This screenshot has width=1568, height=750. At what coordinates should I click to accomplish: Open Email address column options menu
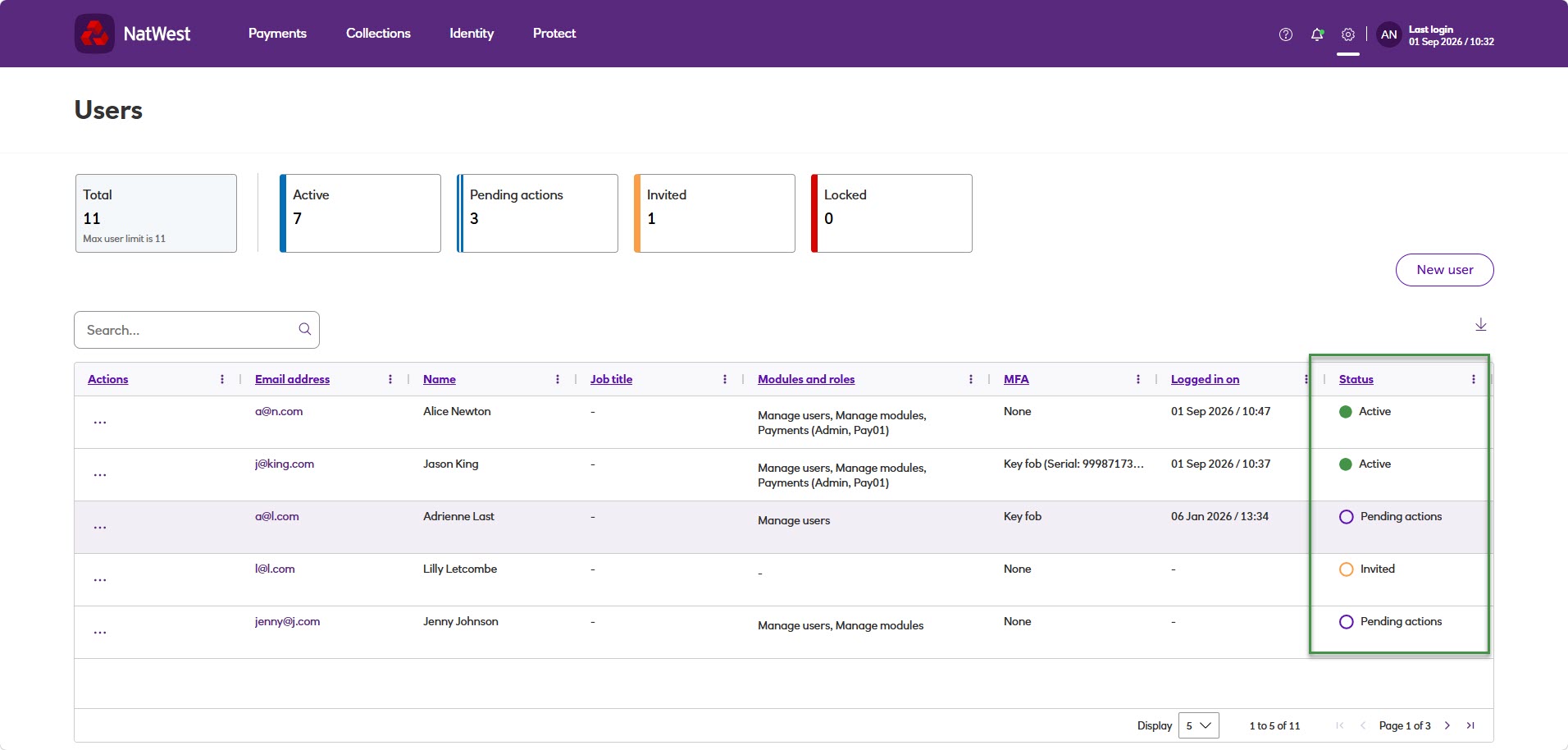point(390,379)
